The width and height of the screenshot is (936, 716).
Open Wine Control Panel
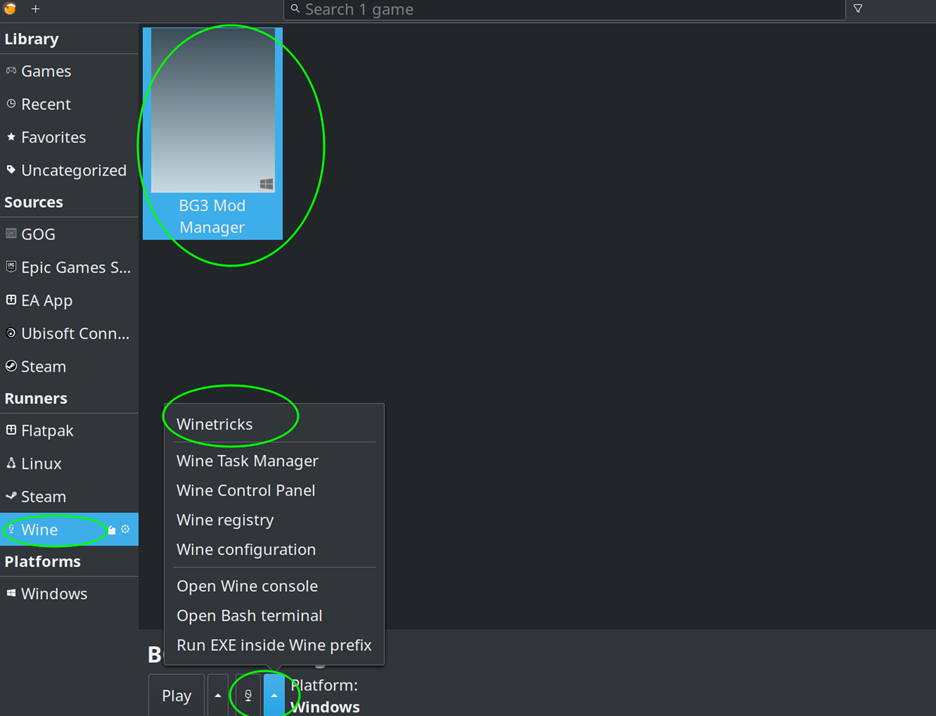[x=274, y=490]
